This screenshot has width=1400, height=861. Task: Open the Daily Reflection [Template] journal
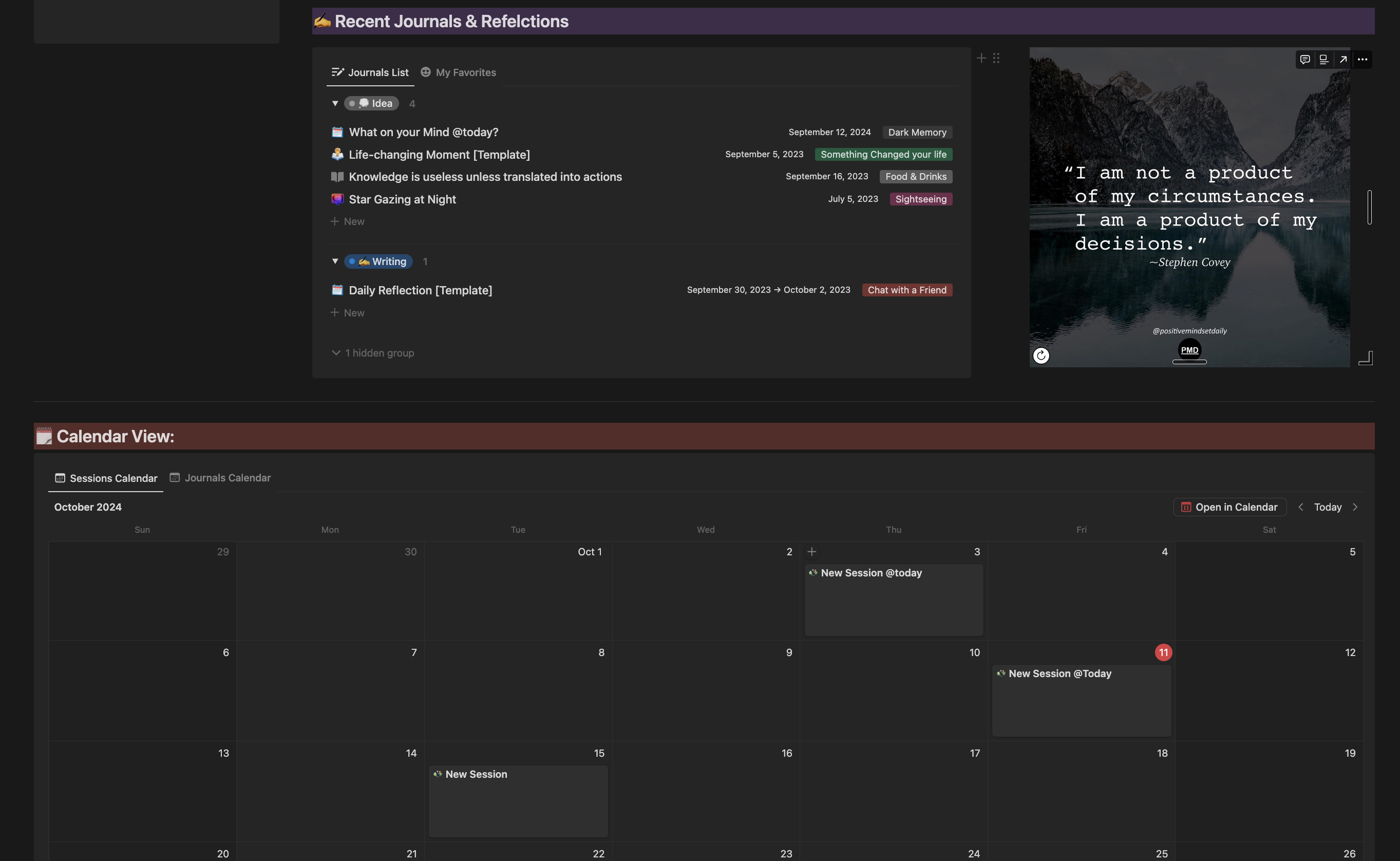421,290
